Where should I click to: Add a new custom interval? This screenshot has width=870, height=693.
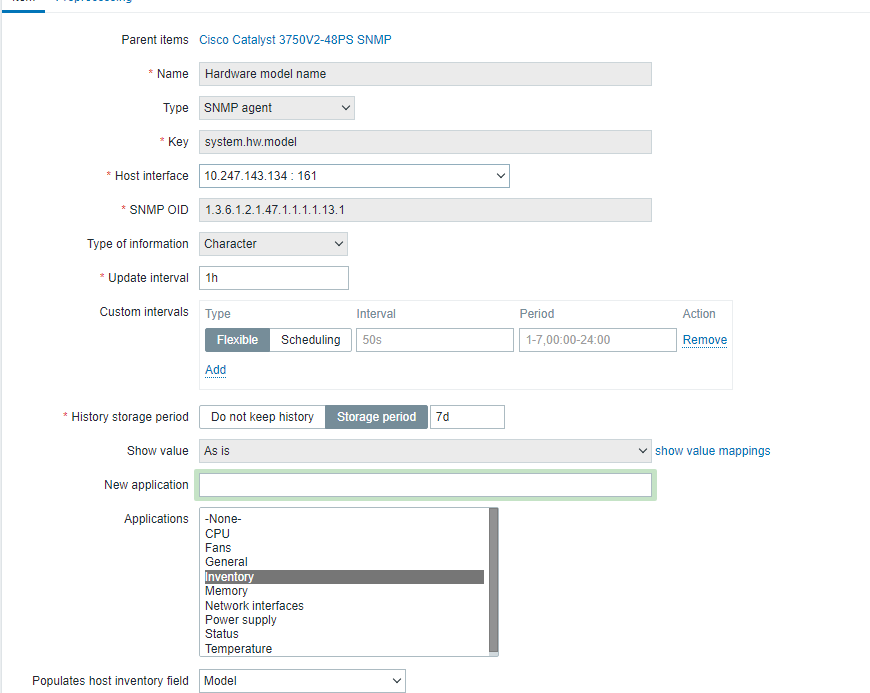(x=215, y=370)
